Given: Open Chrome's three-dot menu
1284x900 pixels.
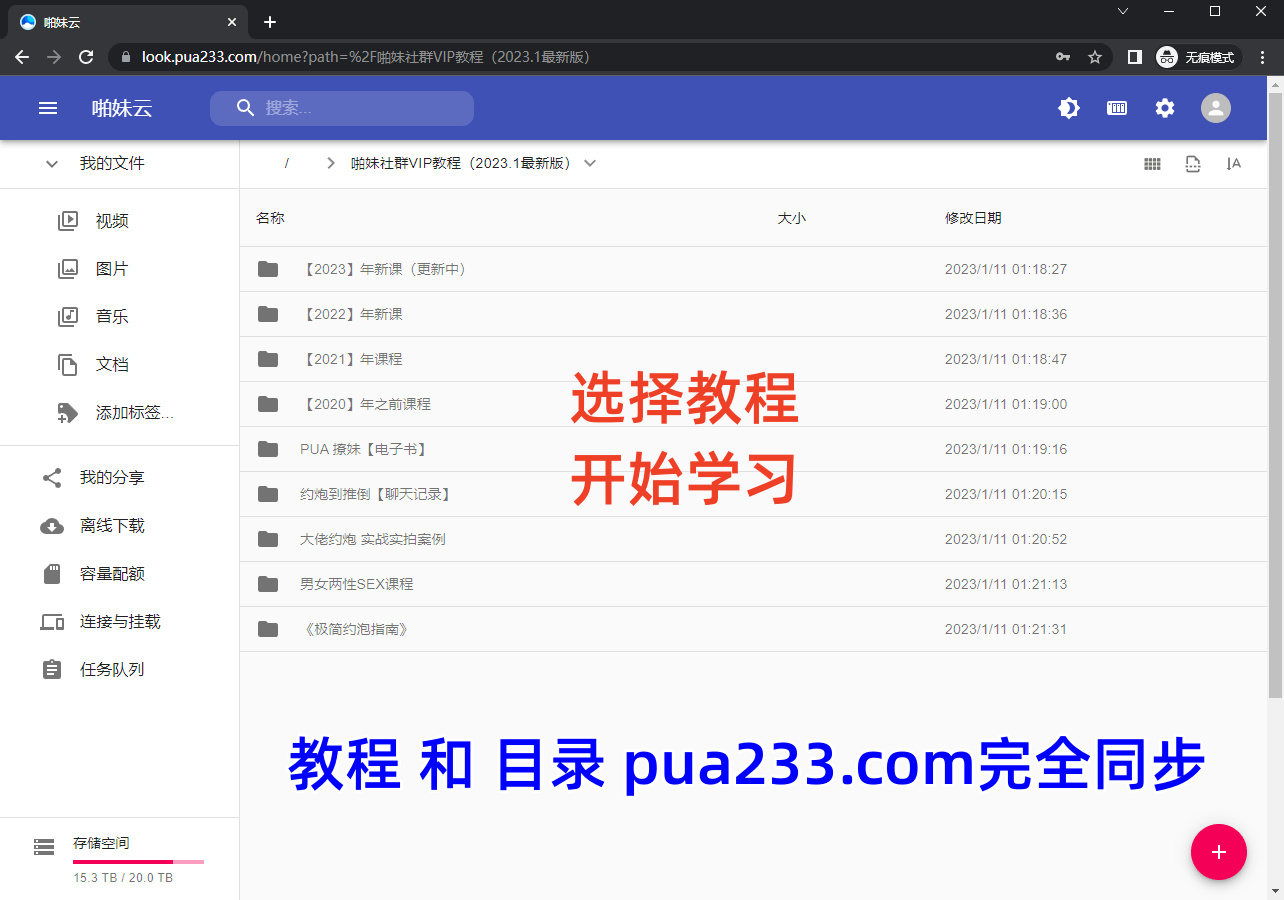Looking at the screenshot, I should tap(1262, 57).
